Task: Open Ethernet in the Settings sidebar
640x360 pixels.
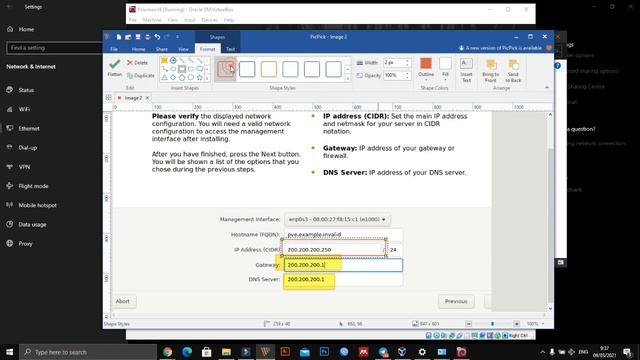Action: pyautogui.click(x=29, y=128)
